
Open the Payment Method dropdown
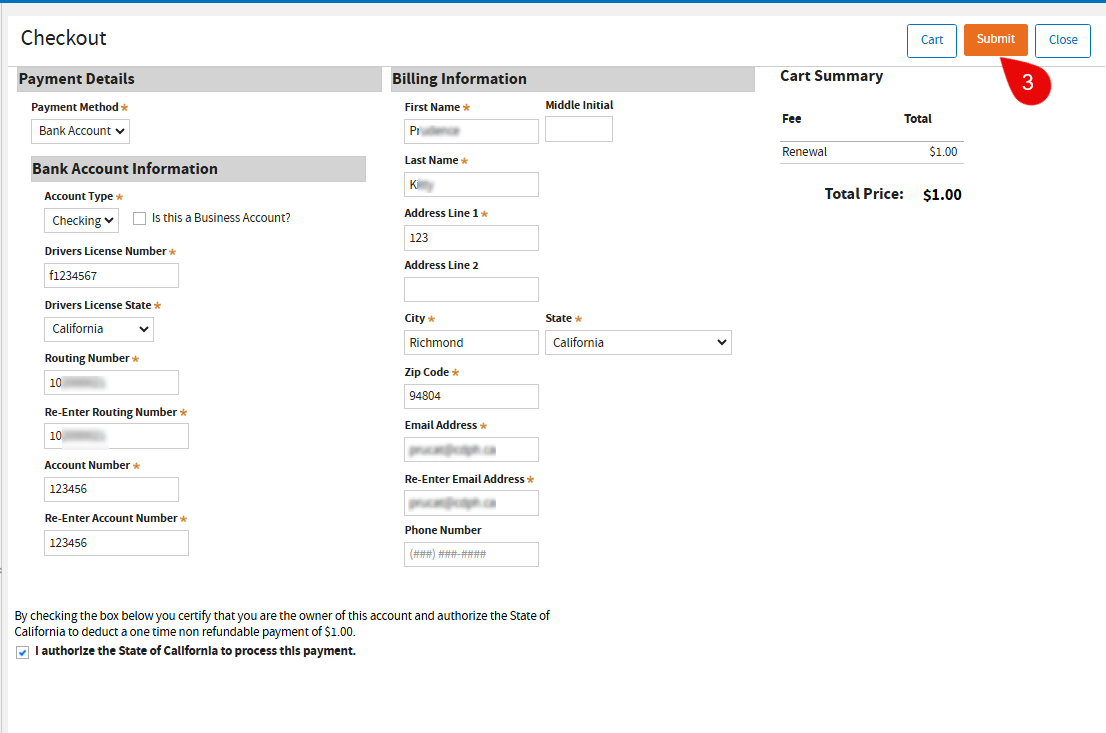(80, 131)
